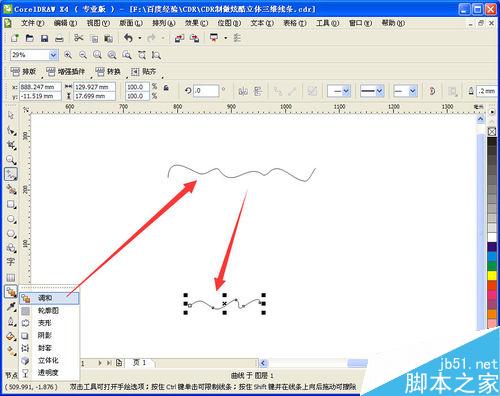500x396 pixels.
Task: Select the Ellipse tool
Action: coord(11,219)
